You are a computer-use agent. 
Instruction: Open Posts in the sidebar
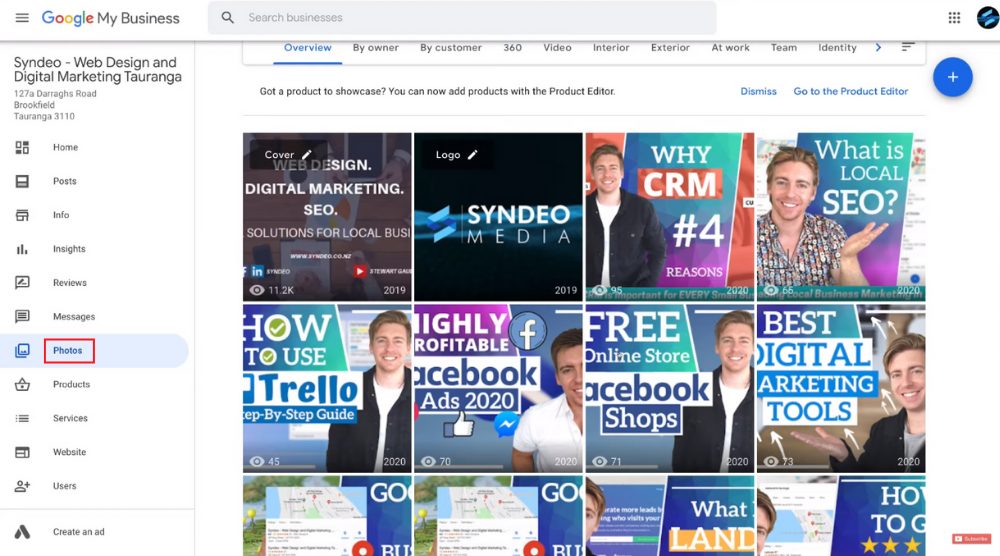pos(64,181)
